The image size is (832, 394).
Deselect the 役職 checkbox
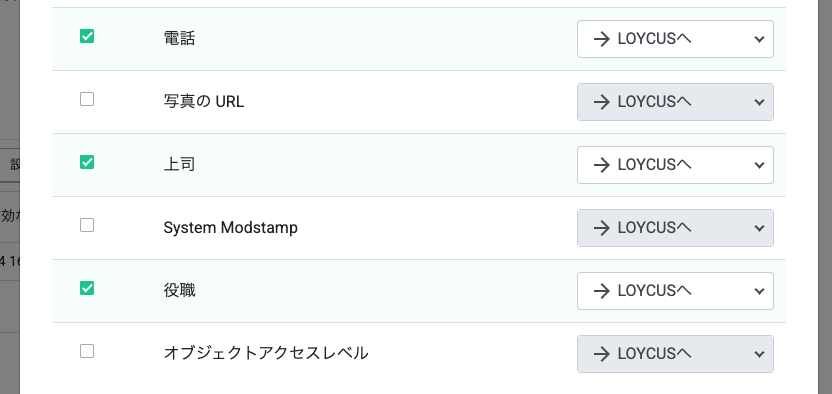(87, 288)
